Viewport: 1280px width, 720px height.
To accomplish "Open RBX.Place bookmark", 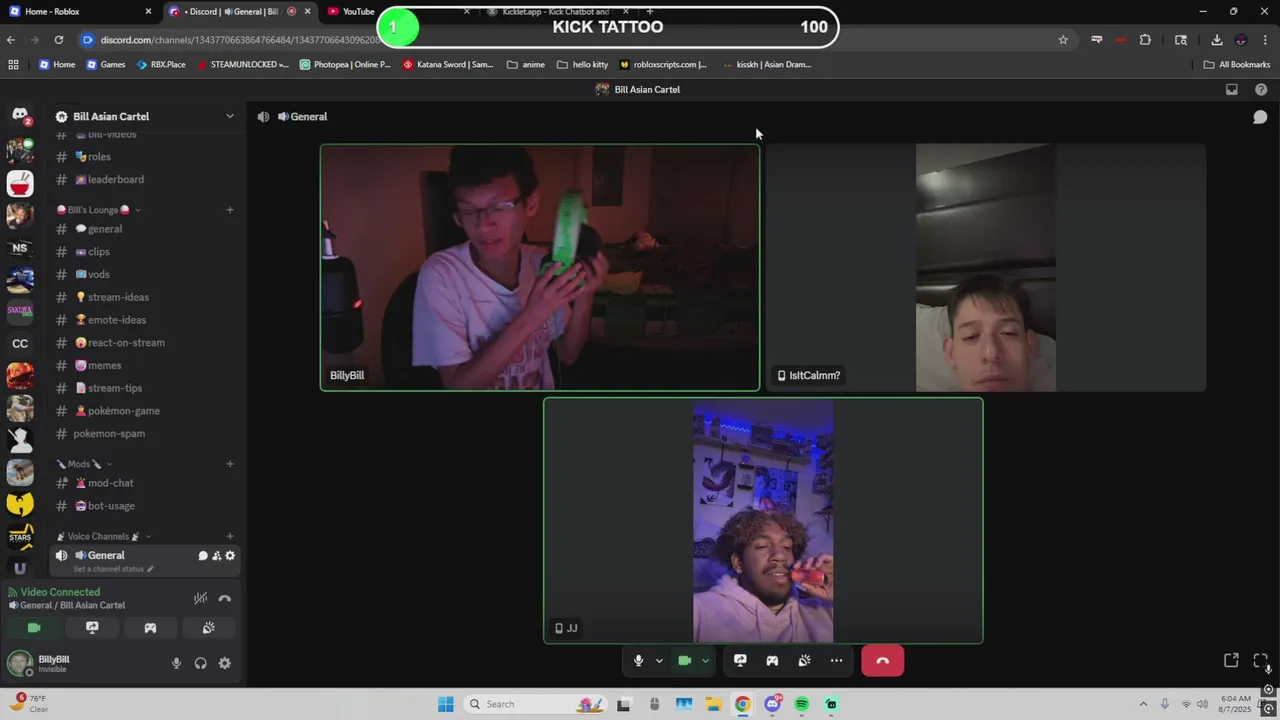I will [160, 64].
